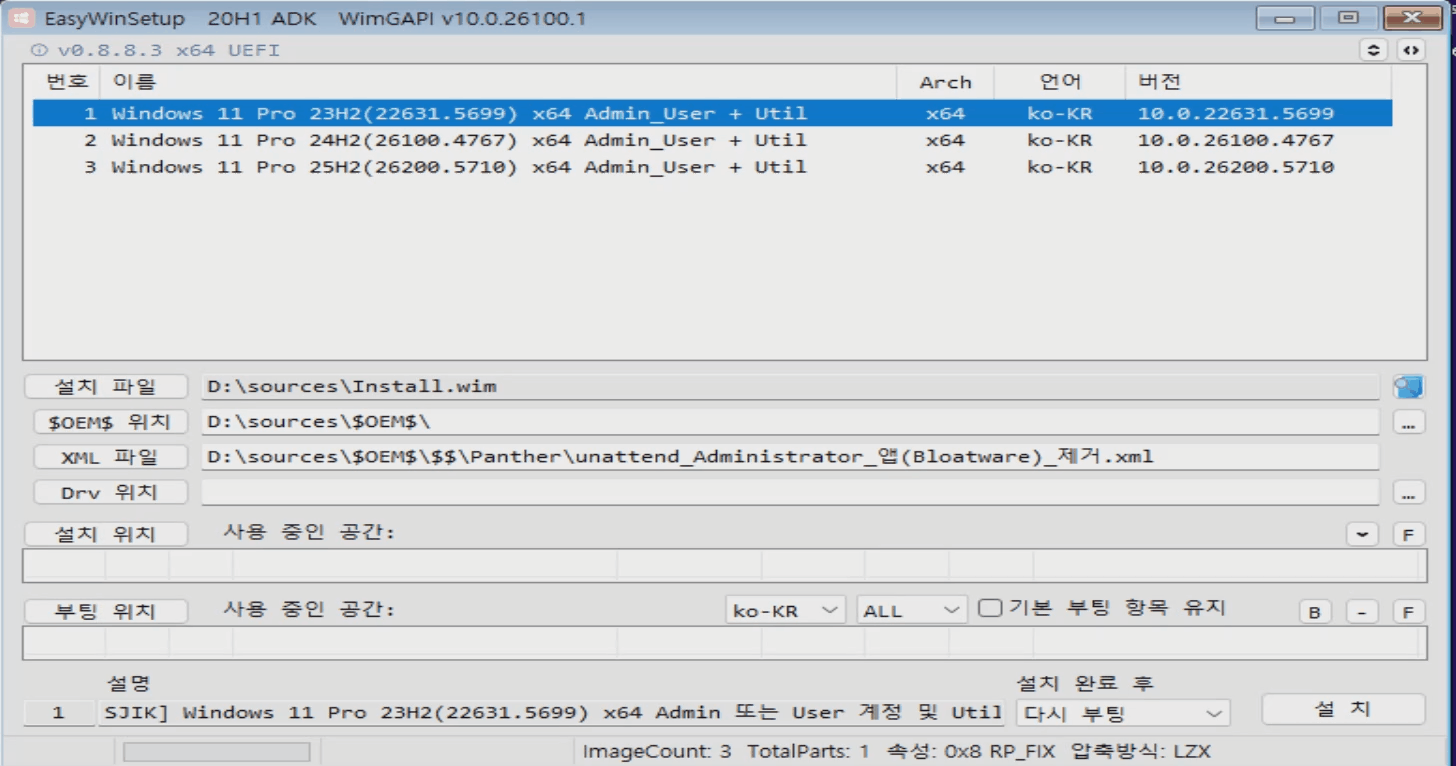The image size is (1456, 766).
Task: Select the Windows 11 Pro 25H2(26200.5710) row
Action: click(x=712, y=167)
